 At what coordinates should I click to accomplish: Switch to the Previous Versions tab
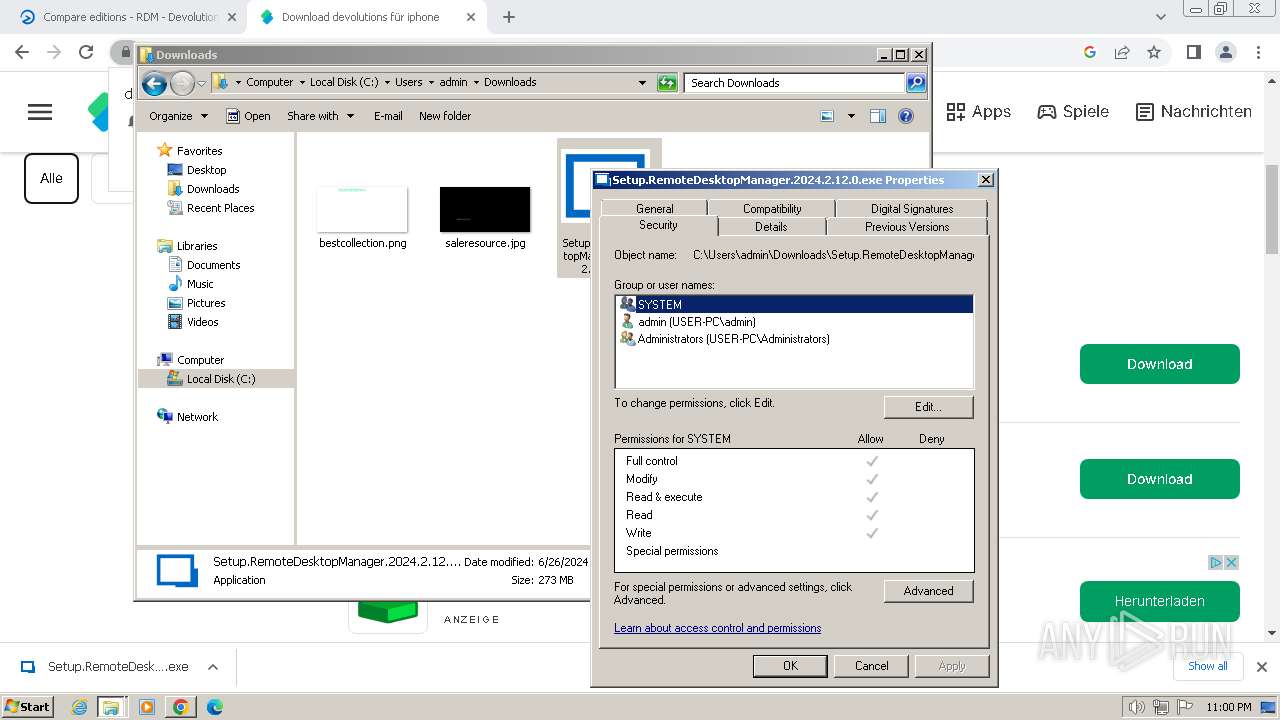tap(907, 227)
